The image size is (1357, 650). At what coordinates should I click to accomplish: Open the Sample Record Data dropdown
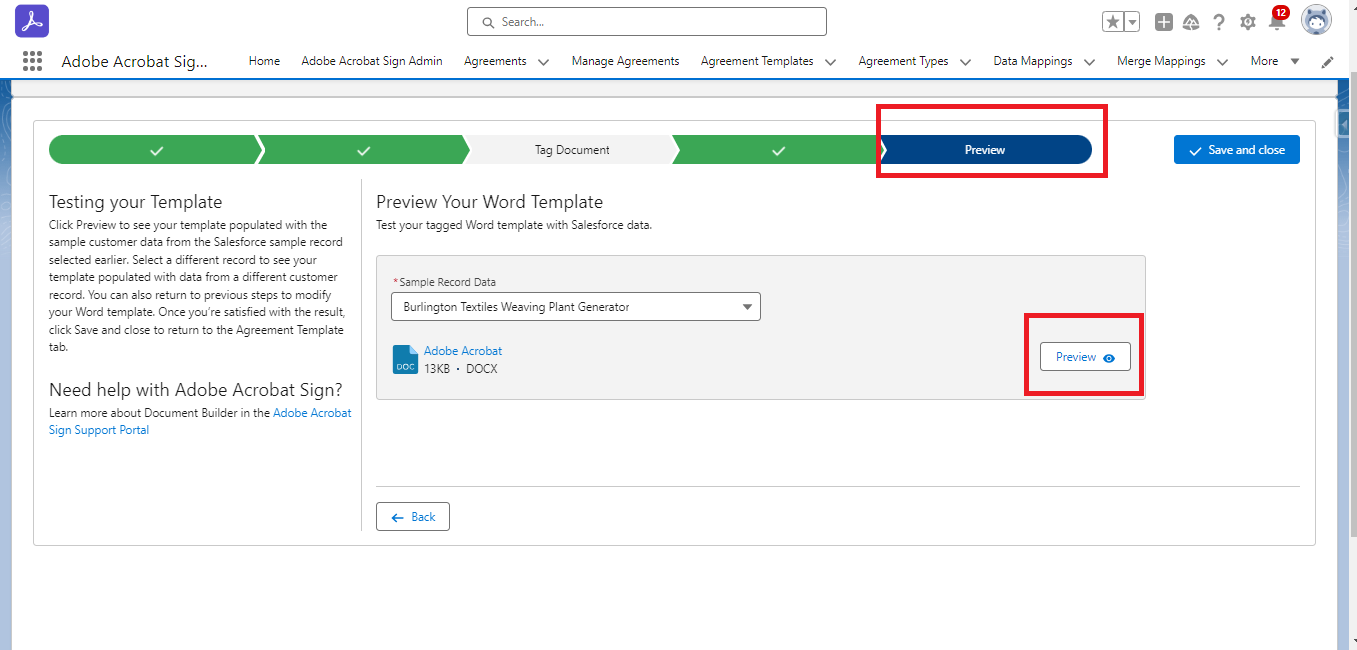(576, 307)
